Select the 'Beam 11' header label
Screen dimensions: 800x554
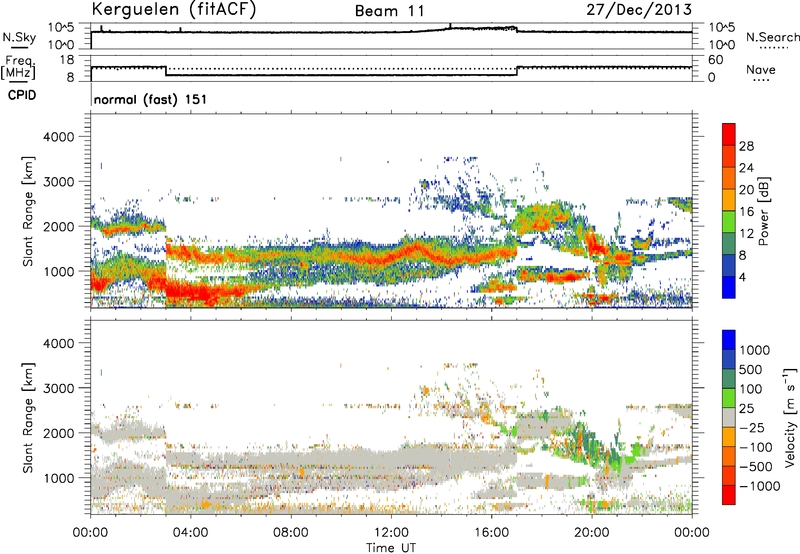[x=390, y=11]
